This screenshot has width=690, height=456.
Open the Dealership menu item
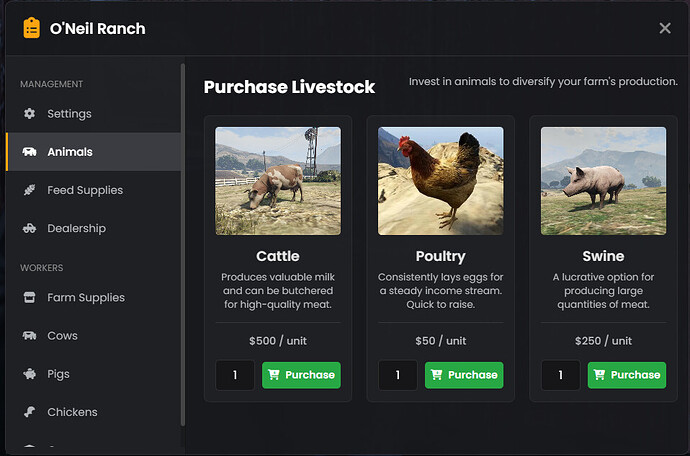(76, 228)
